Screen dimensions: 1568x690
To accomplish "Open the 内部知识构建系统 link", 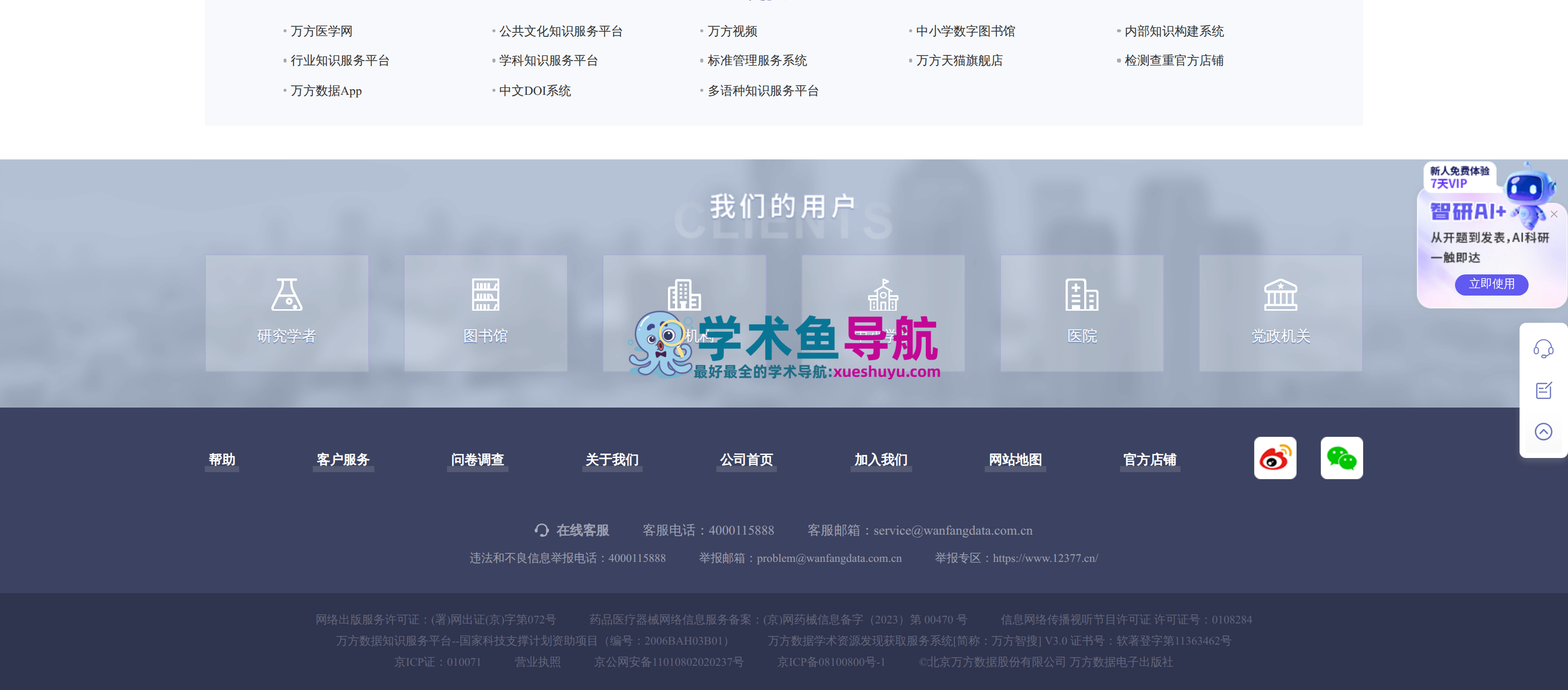I will [1174, 31].
